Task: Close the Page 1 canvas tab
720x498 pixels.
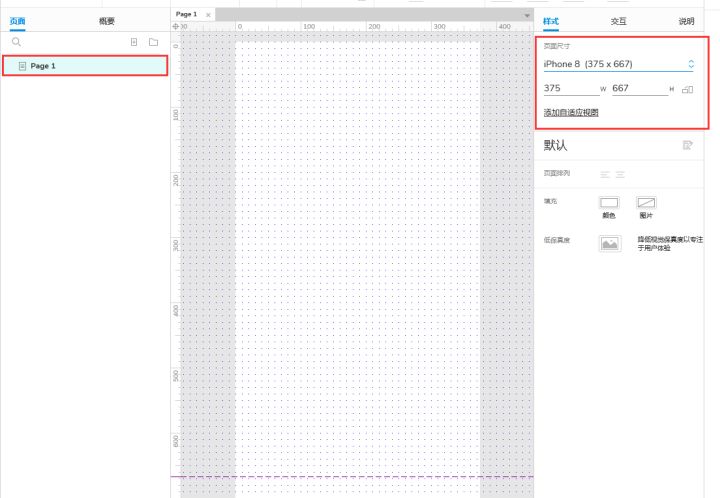Action: 208,15
